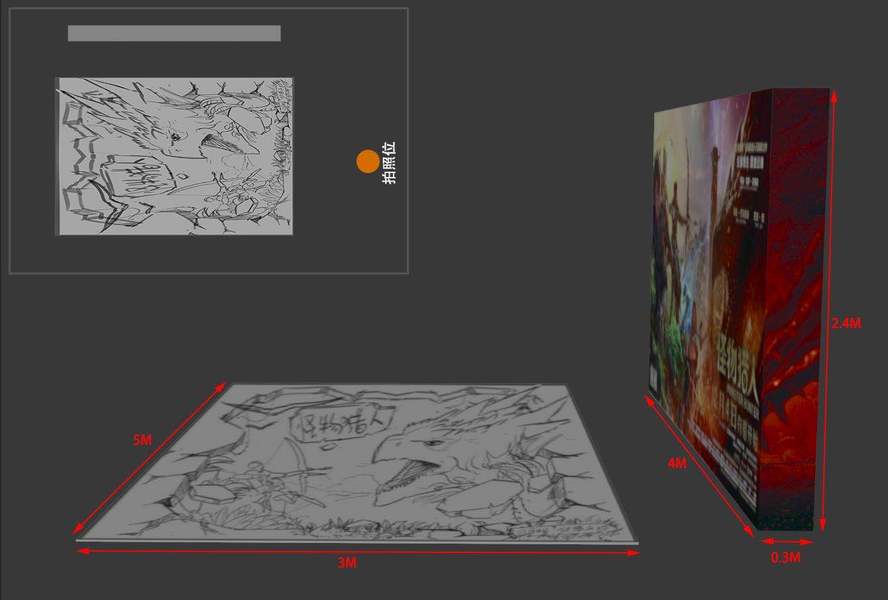This screenshot has height=600, width=888.
Task: Click the "拍照位" photo spot label
Action: tap(389, 163)
